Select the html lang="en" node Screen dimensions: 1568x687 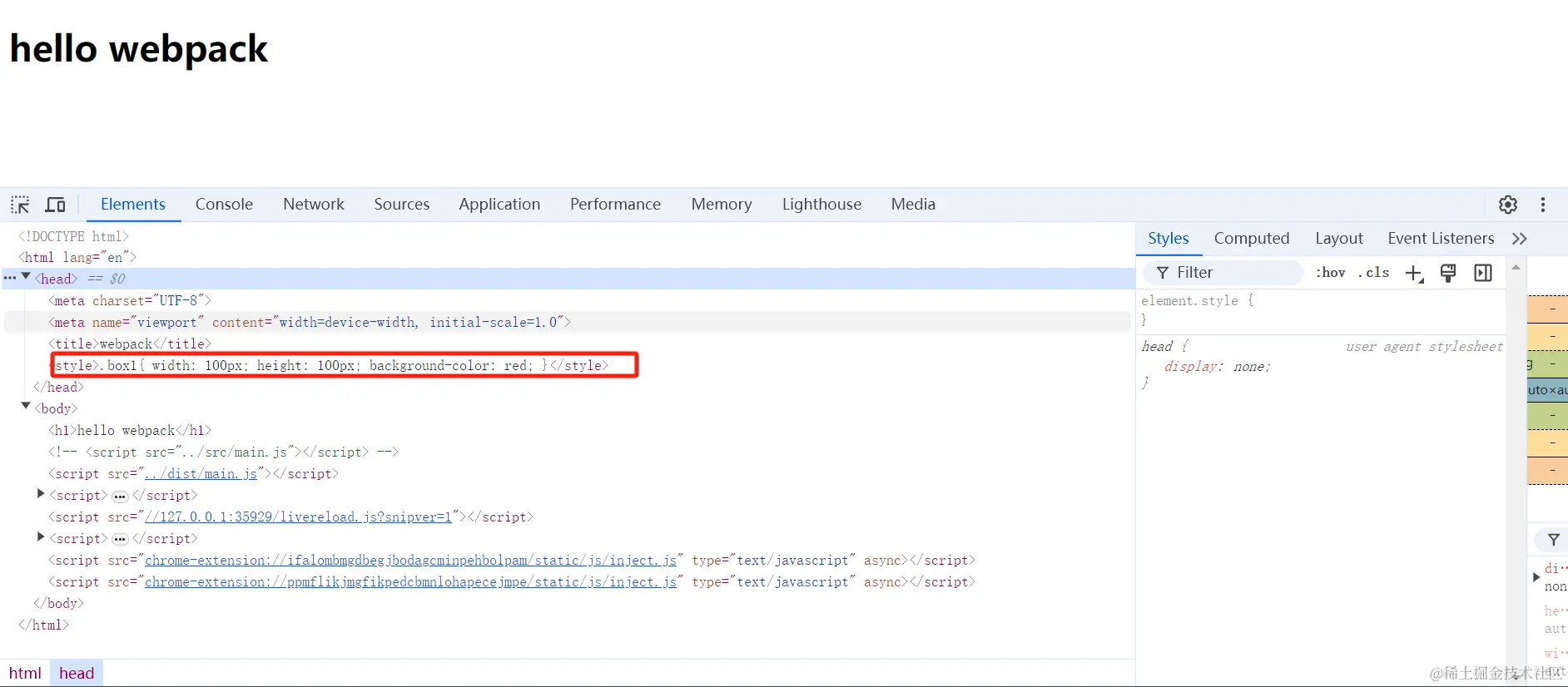point(77,258)
